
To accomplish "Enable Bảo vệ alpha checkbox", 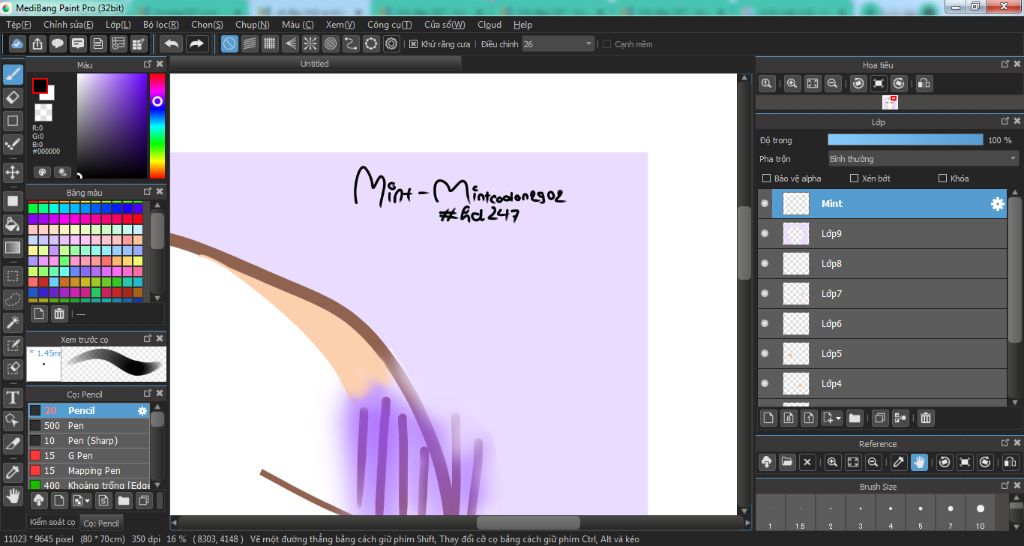I will click(767, 178).
